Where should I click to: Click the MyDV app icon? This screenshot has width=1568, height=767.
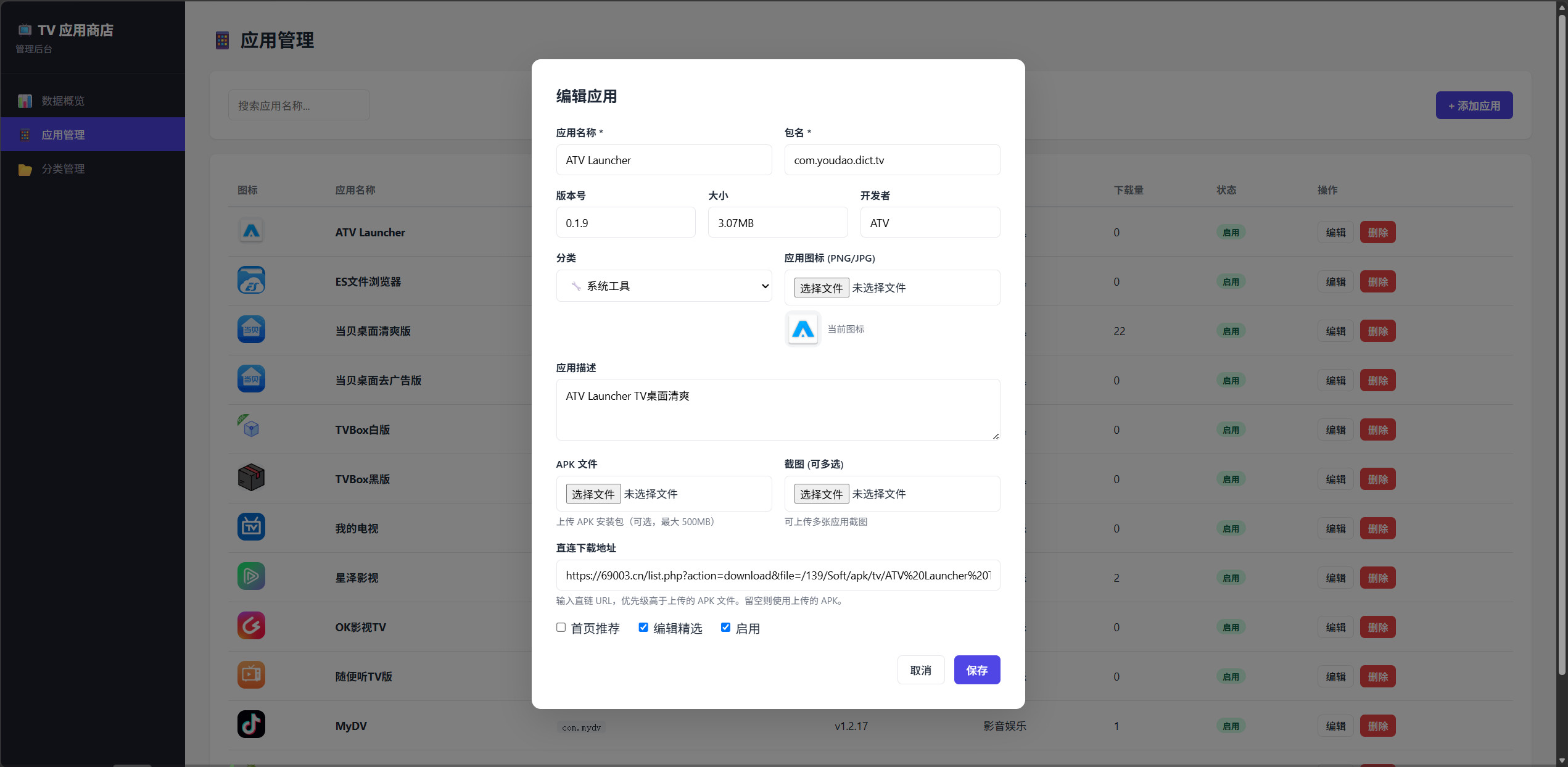coord(251,725)
